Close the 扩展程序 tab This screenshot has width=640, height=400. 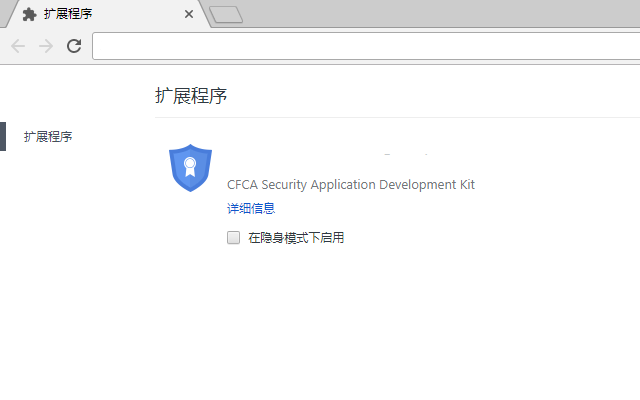(x=189, y=14)
